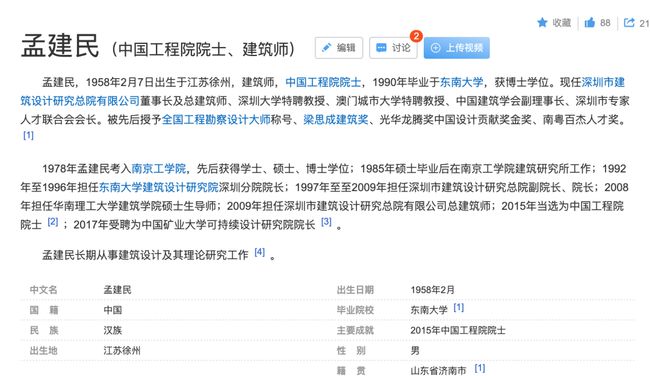Screen dimensions: 650x376
Task: Open the 梁思成建筑奖 link
Action: pos(335,119)
